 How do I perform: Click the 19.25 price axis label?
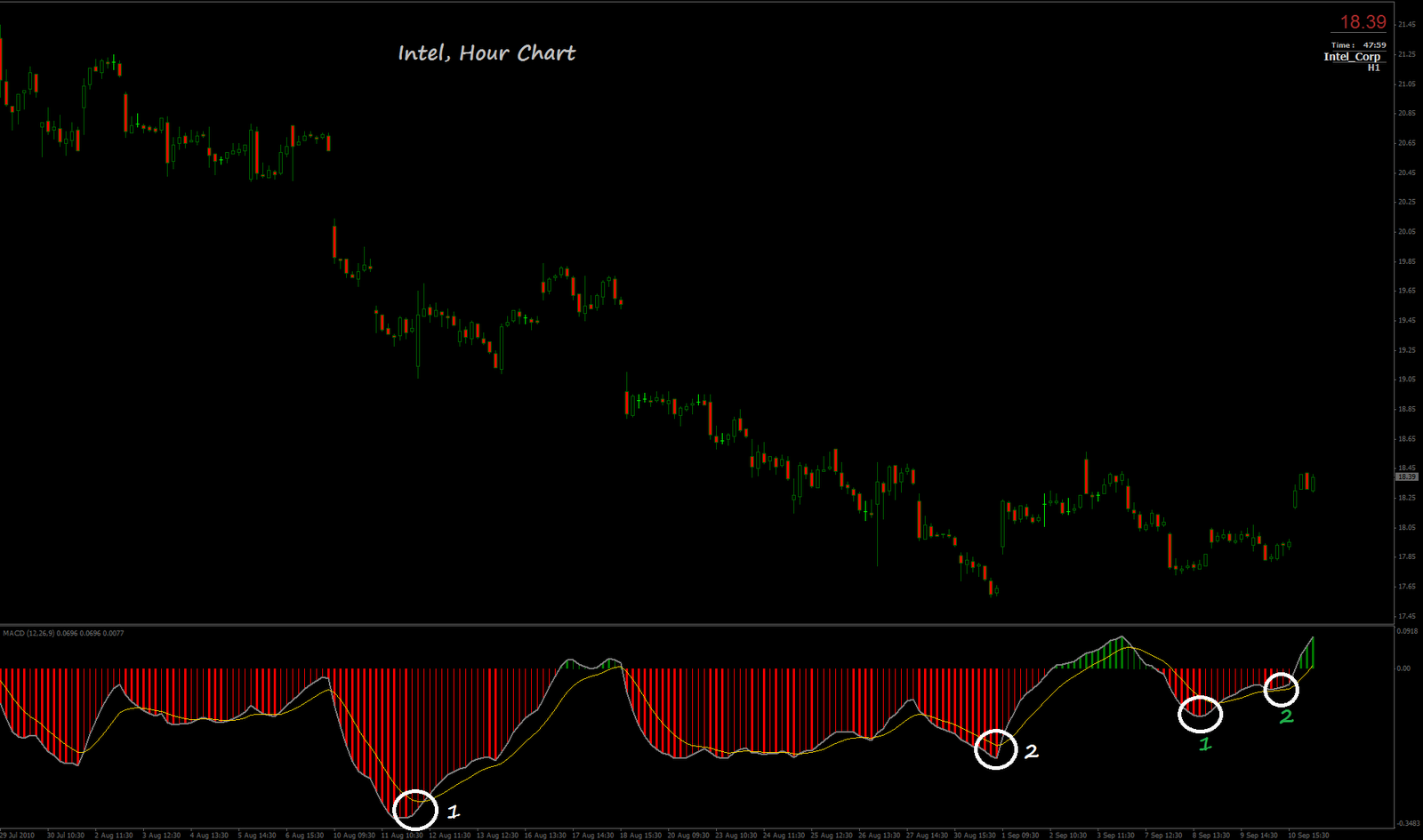point(1407,350)
